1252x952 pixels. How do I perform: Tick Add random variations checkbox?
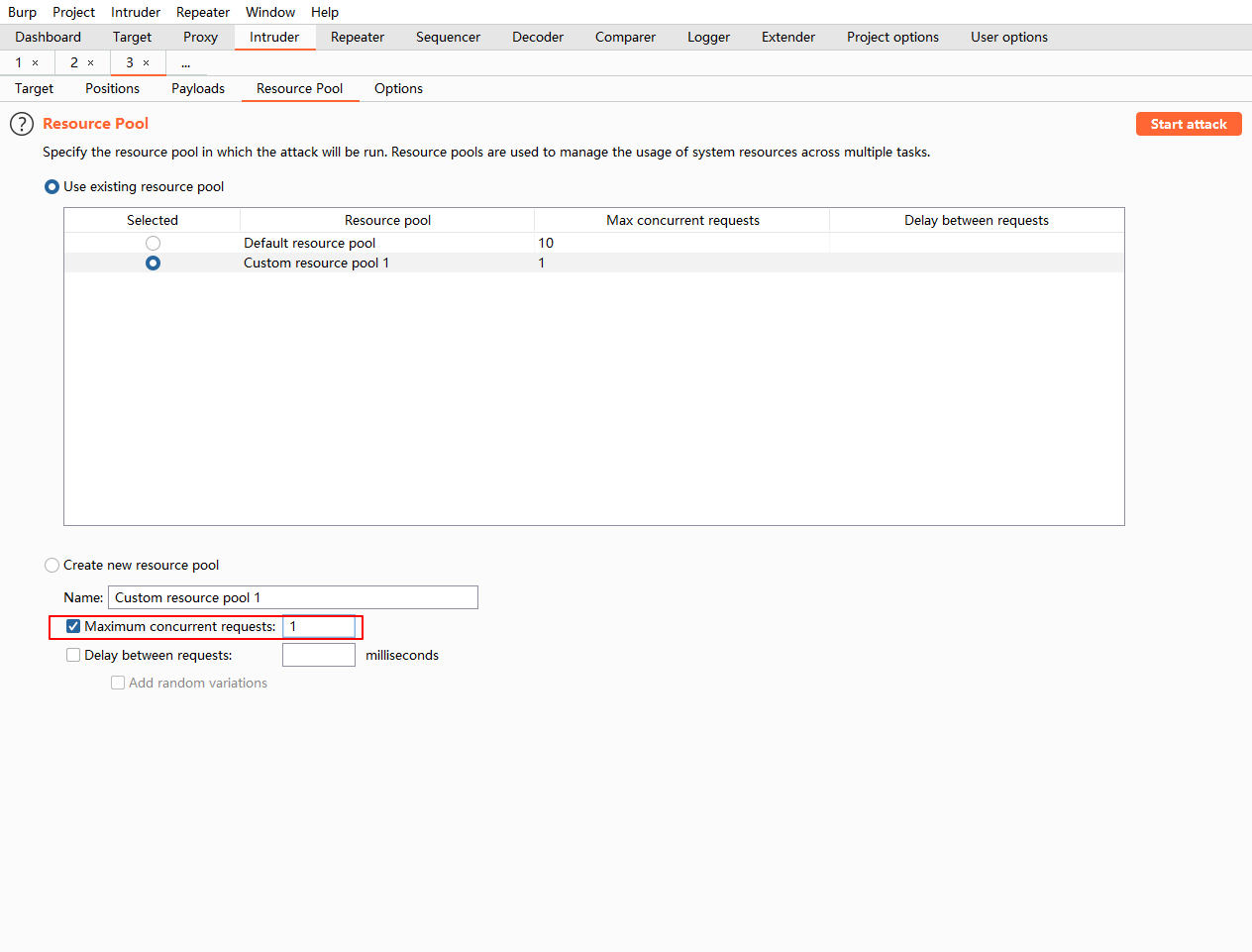[x=118, y=683]
